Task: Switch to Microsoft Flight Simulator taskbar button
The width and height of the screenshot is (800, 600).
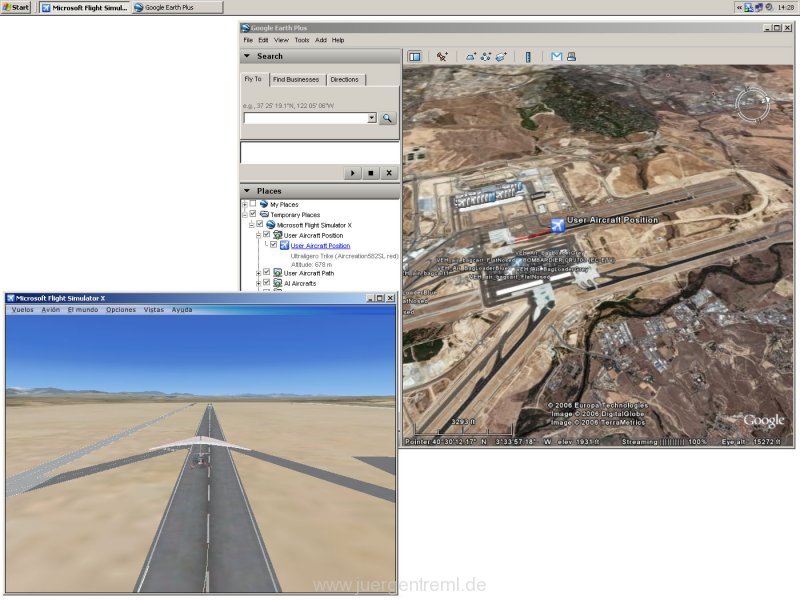Action: tap(85, 8)
